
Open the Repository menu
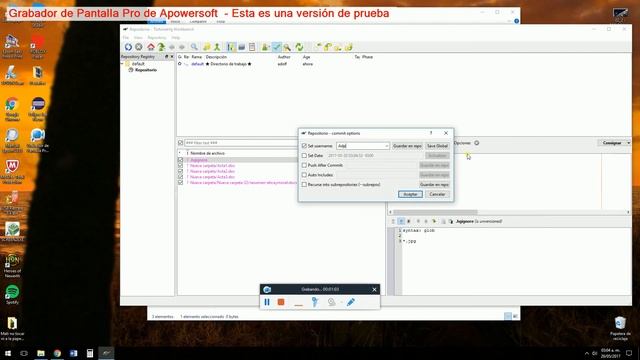click(157, 38)
